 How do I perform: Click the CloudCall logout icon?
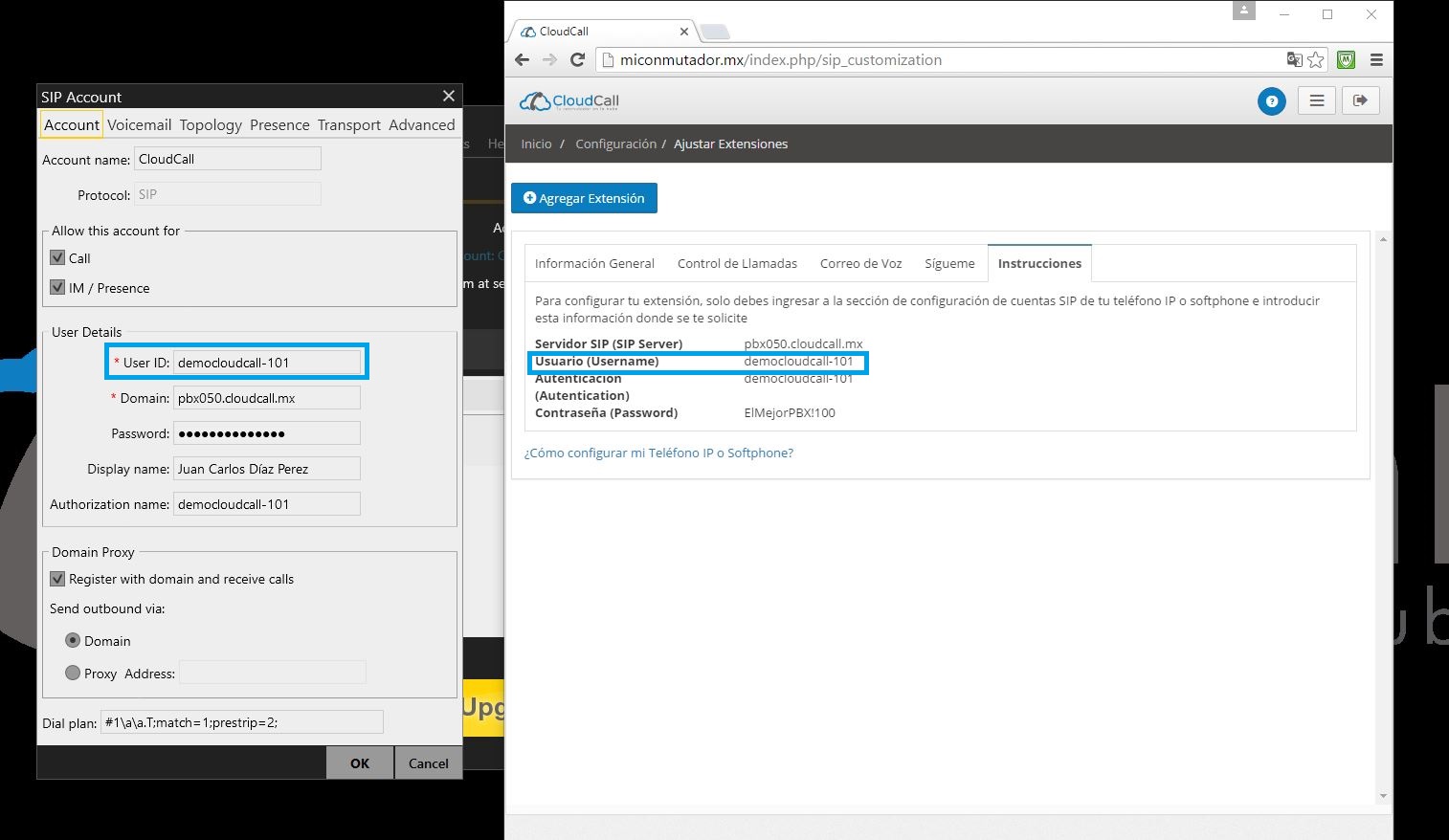click(1360, 100)
